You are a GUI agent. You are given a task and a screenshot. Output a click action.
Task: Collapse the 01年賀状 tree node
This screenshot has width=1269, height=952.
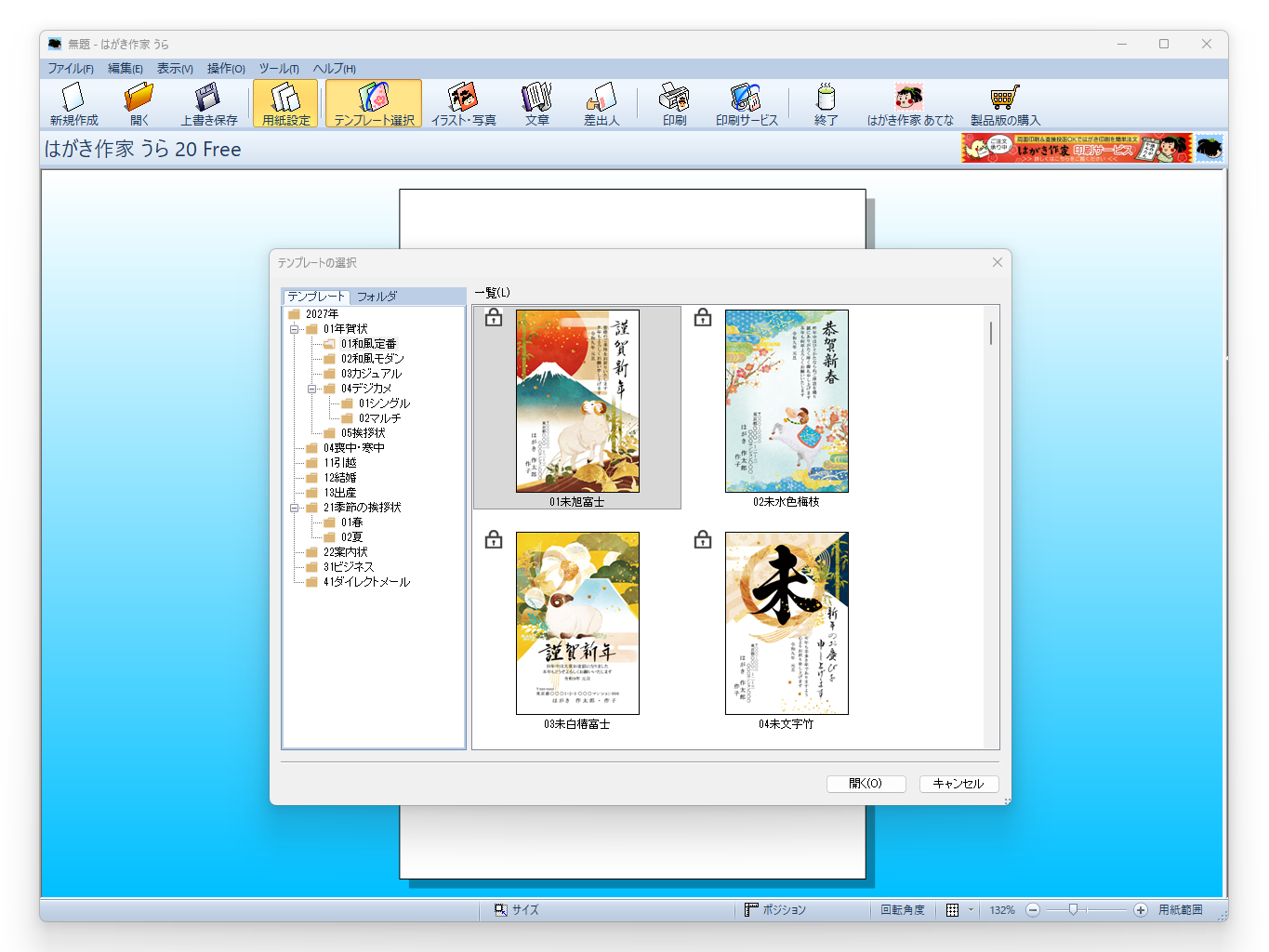[295, 329]
